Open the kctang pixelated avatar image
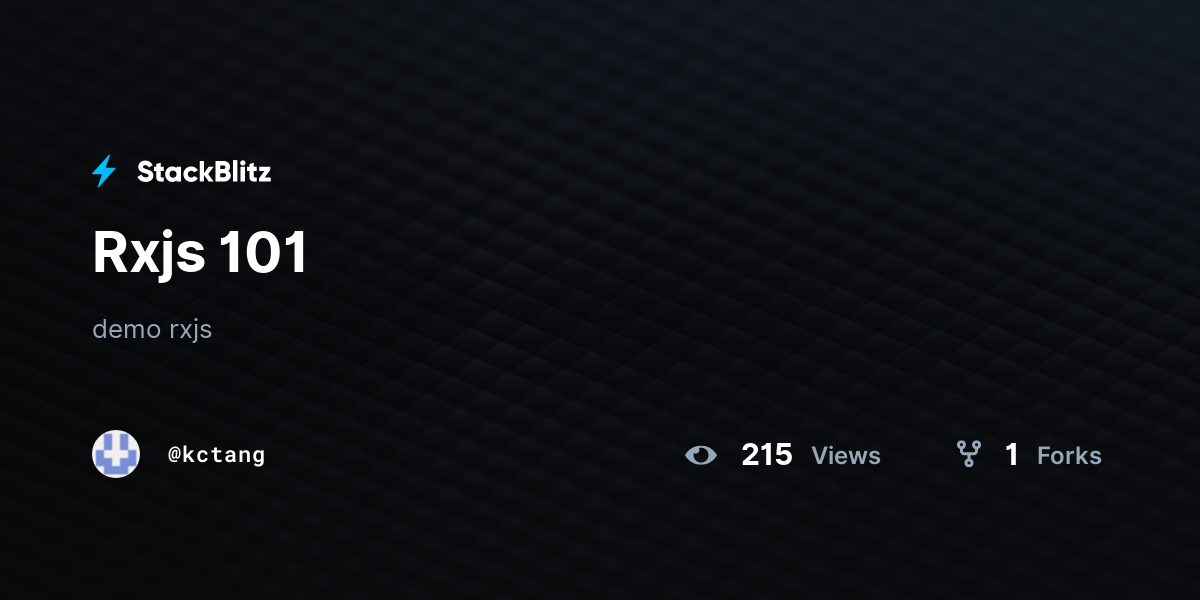This screenshot has height=600, width=1200. 116,454
